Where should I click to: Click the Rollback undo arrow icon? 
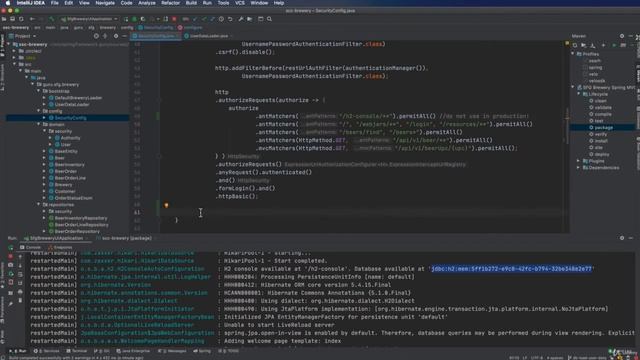click(x=230, y=19)
